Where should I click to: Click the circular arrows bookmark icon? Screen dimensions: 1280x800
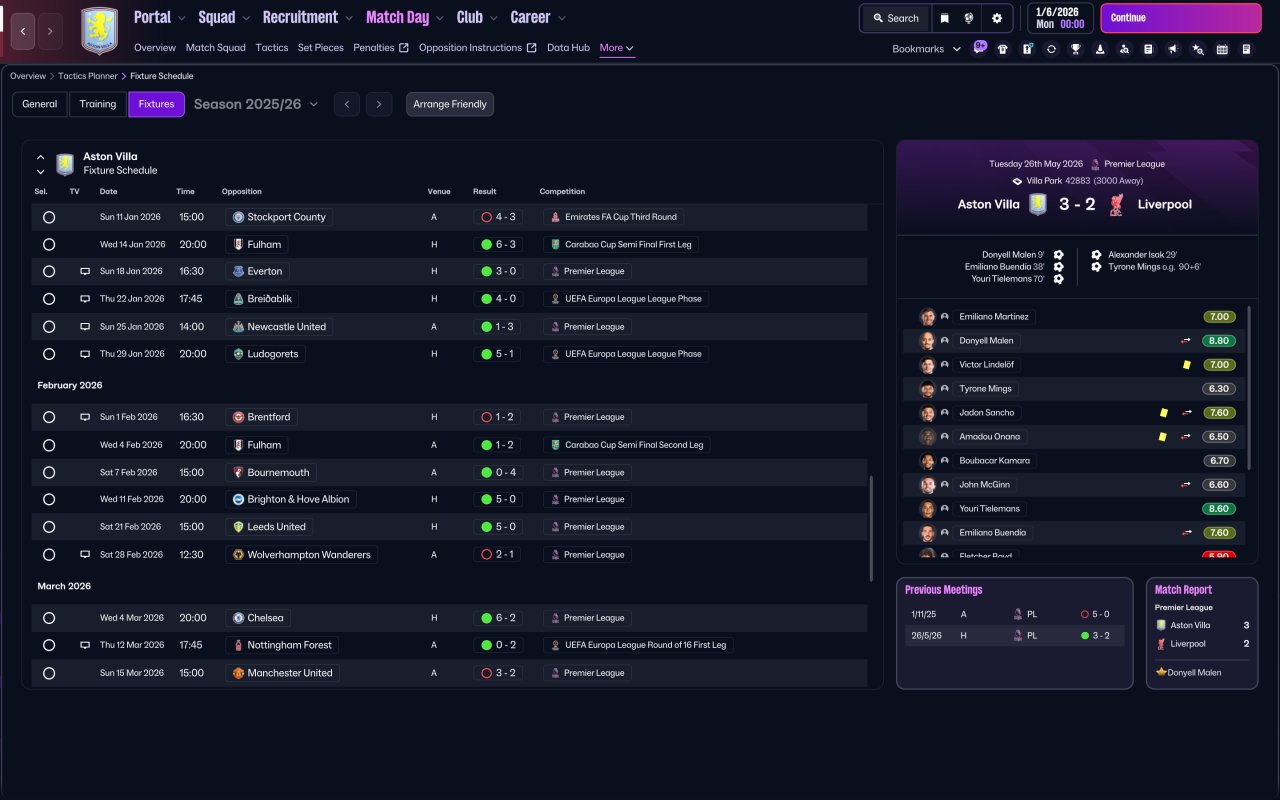click(x=1051, y=49)
